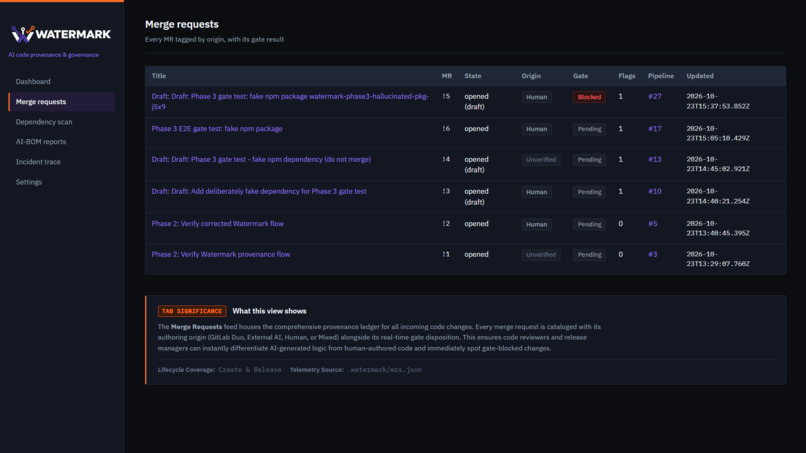Open pipeline #10
Image resolution: width=806 pixels, height=453 pixels.
pos(654,191)
